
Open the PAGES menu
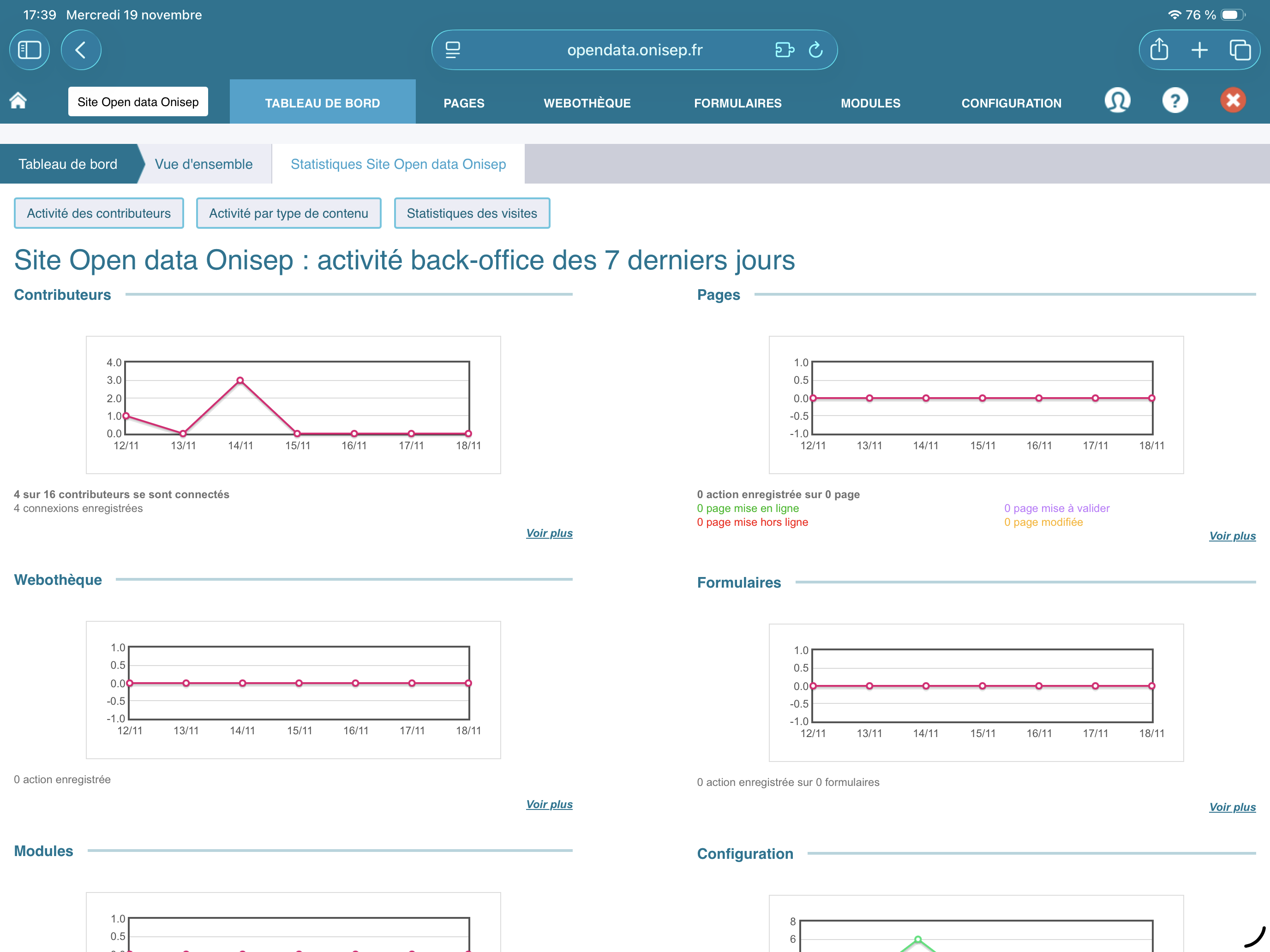[464, 103]
